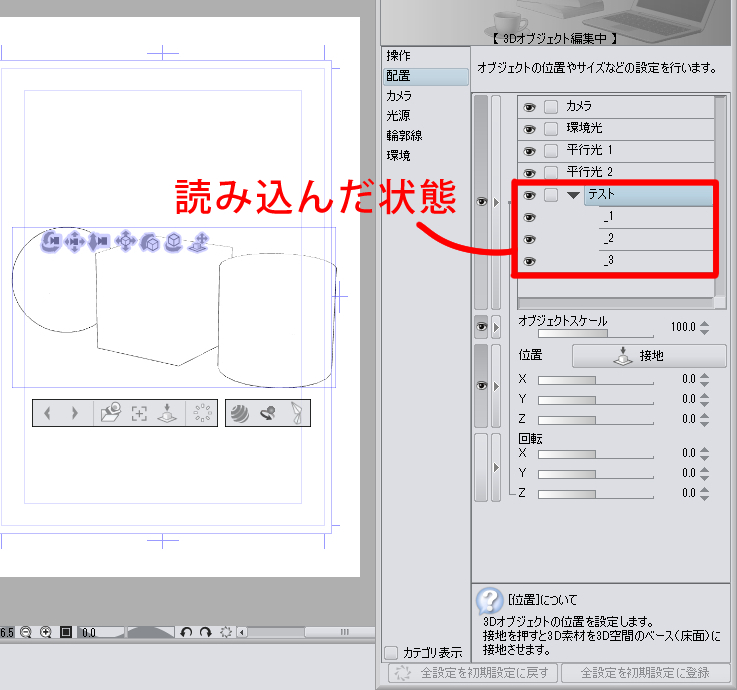Select the move-object icon with four arrows
The image size is (737, 690).
[125, 241]
